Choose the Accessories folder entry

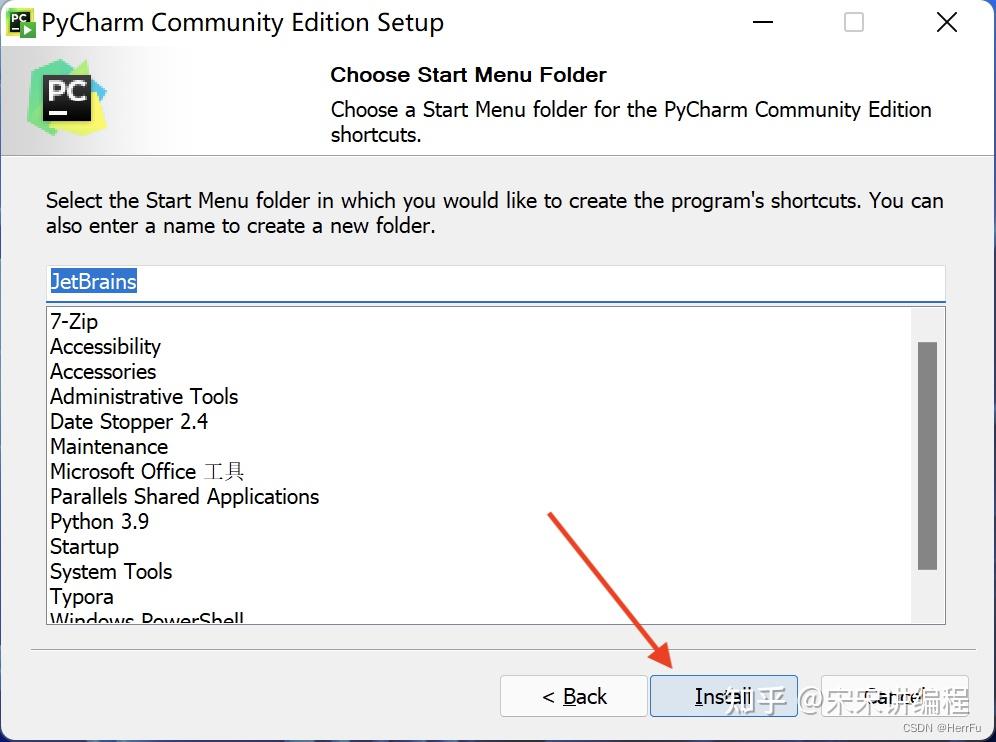pos(103,372)
